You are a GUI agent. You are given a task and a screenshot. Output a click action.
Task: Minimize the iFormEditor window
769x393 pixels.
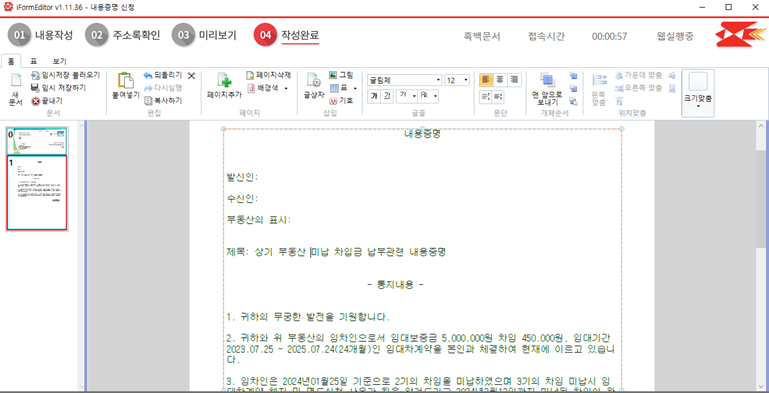point(703,7)
